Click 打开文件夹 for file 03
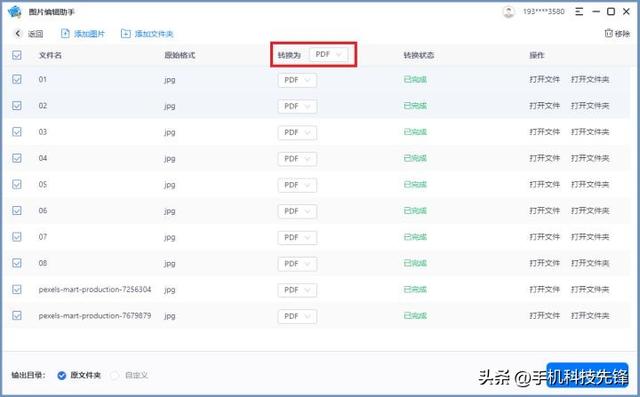The image size is (640, 397). coord(590,132)
